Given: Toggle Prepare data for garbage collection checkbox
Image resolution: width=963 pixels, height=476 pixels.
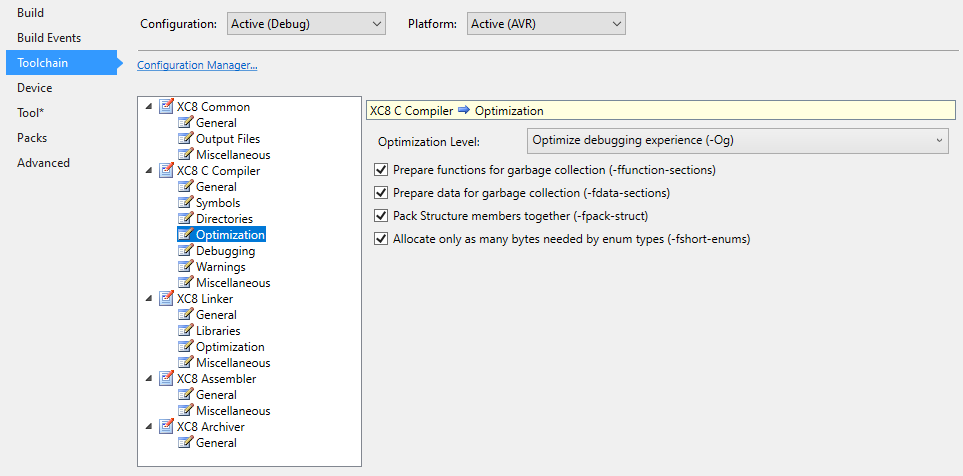Looking at the screenshot, I should tap(380, 193).
